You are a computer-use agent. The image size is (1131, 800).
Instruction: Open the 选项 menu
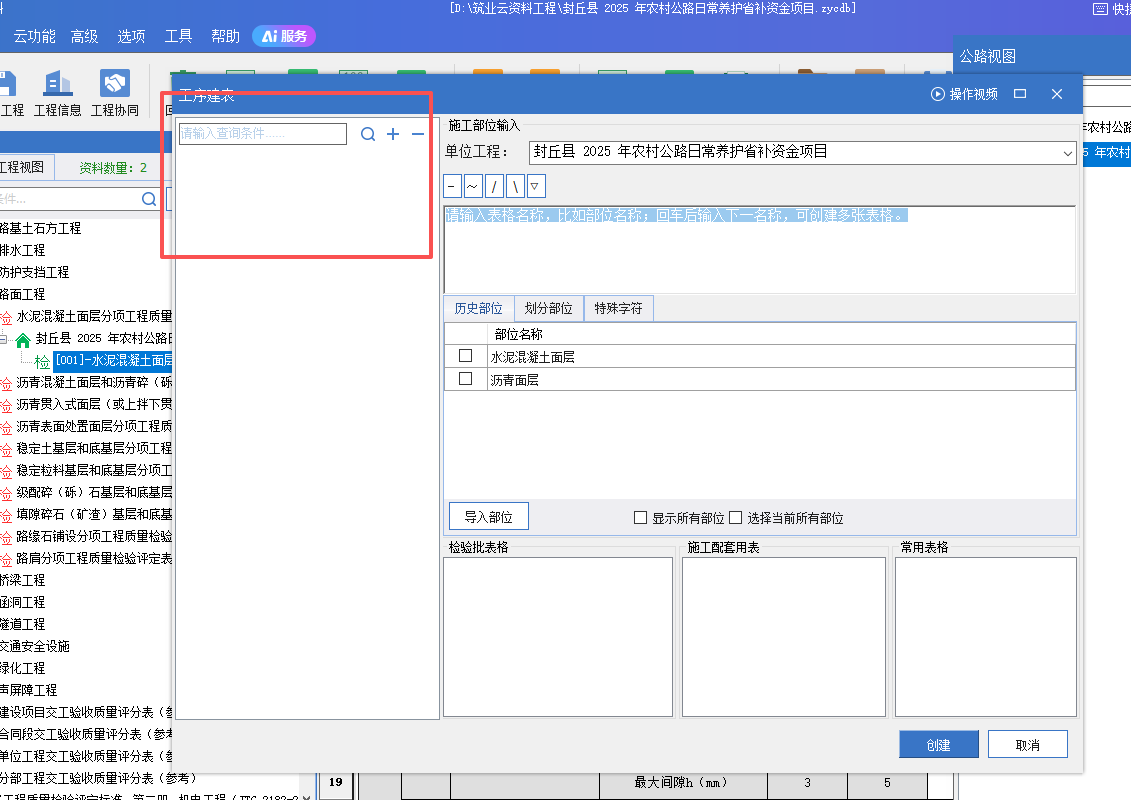(131, 36)
